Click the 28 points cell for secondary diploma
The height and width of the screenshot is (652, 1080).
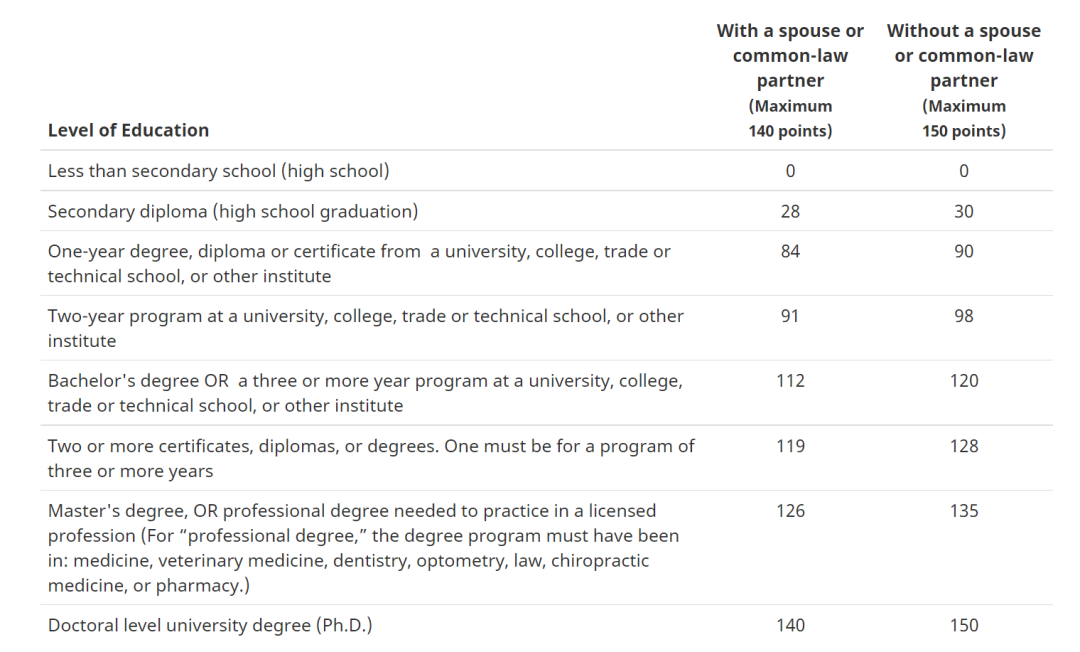[x=790, y=211]
